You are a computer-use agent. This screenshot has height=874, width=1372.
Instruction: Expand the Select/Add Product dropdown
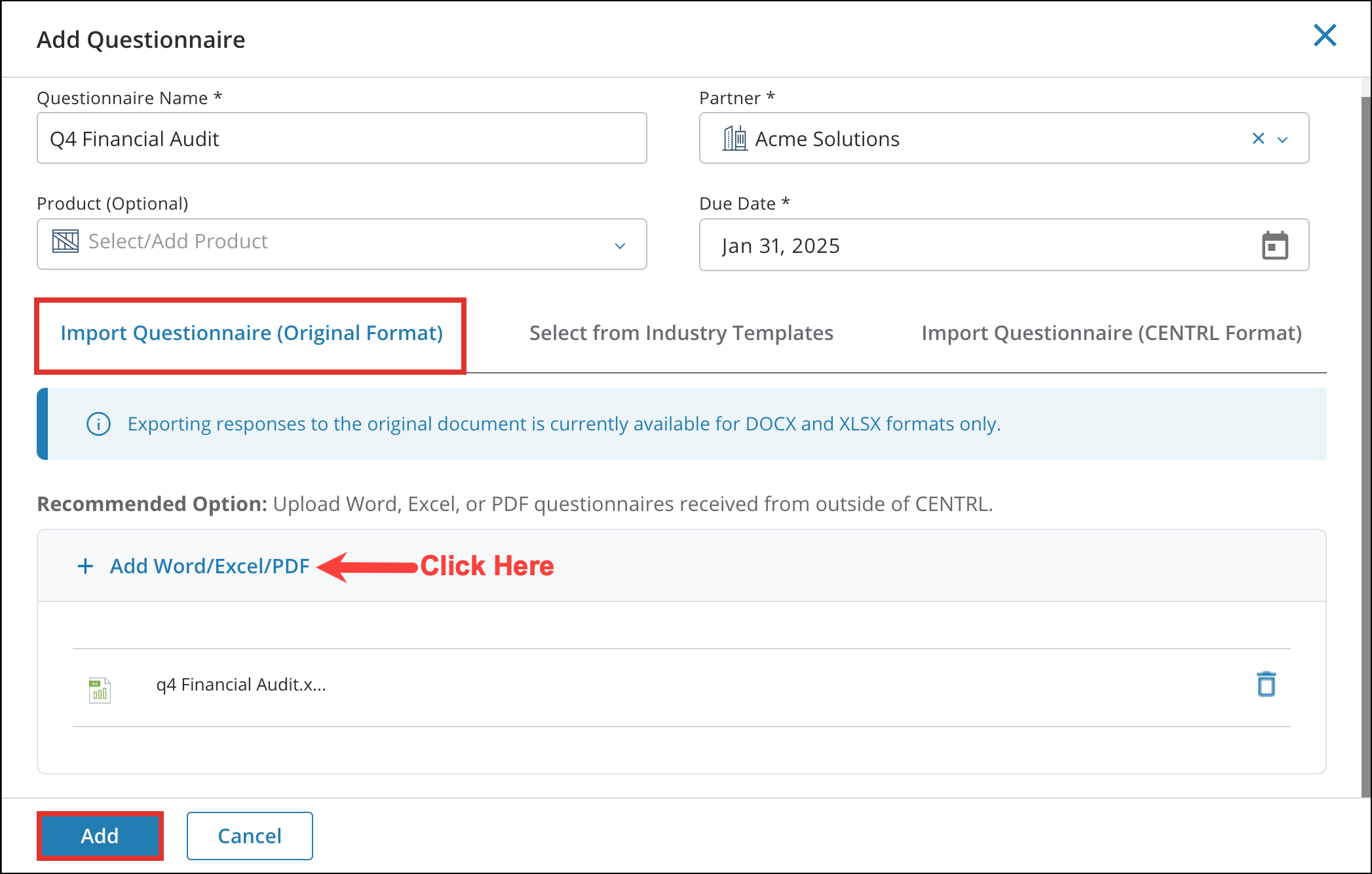click(x=619, y=244)
